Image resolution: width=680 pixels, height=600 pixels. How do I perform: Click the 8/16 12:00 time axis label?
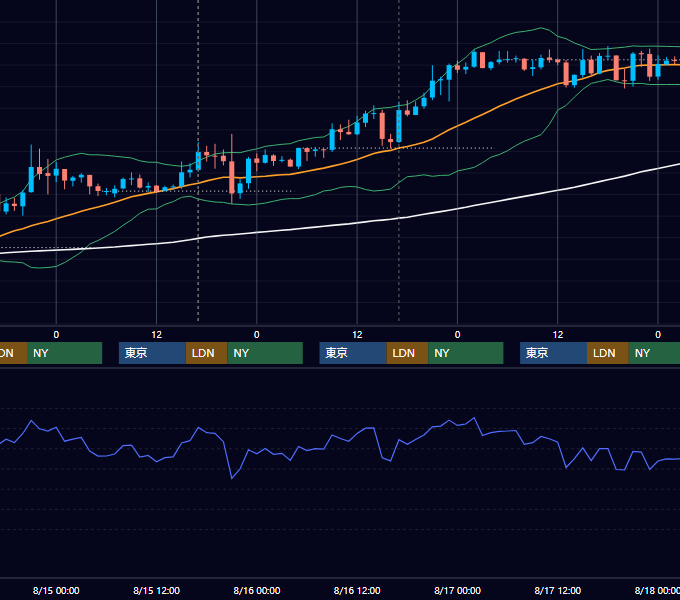point(357,590)
